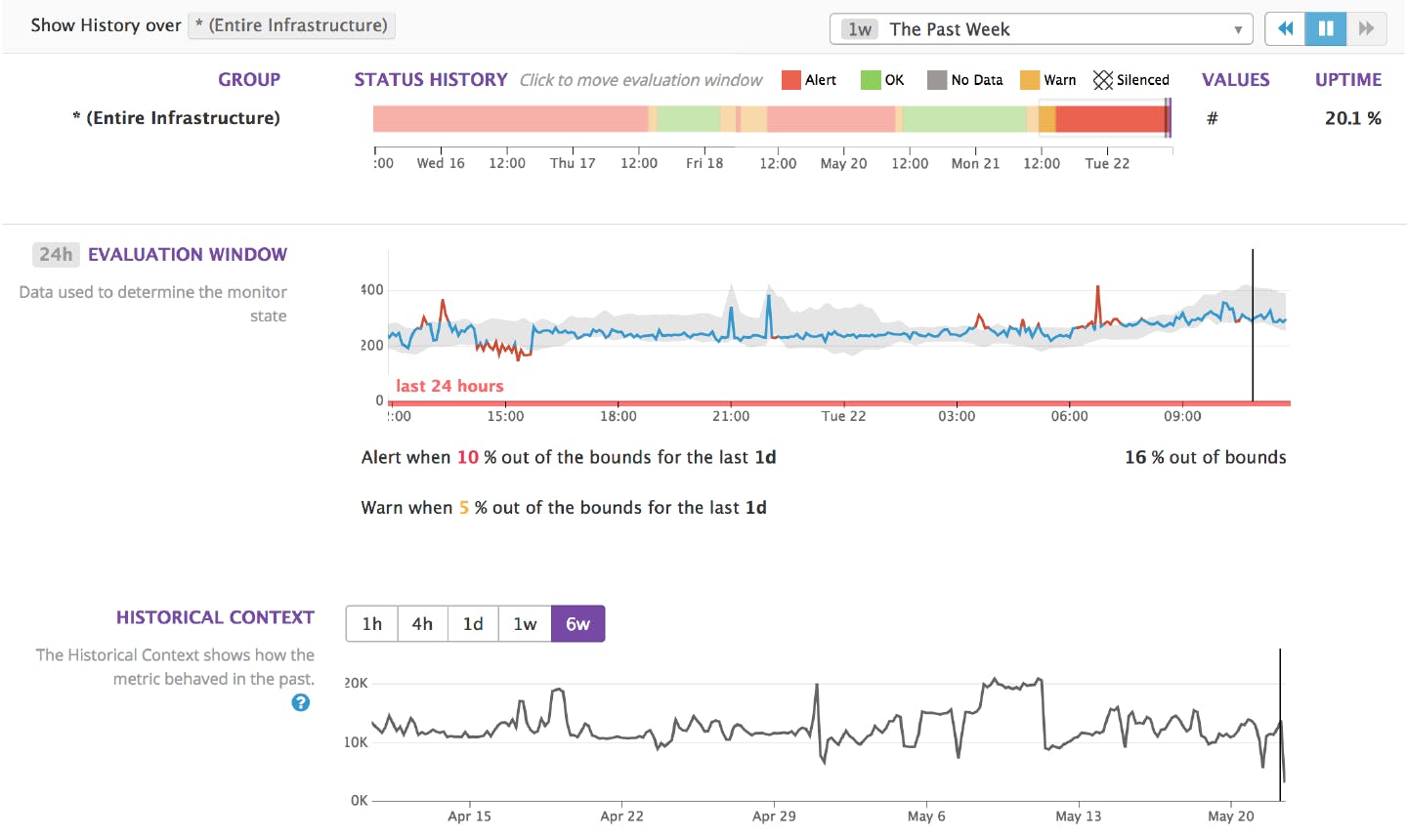Select the 4h Historical Context tab
This screenshot has height=840, width=1407.
[x=422, y=623]
